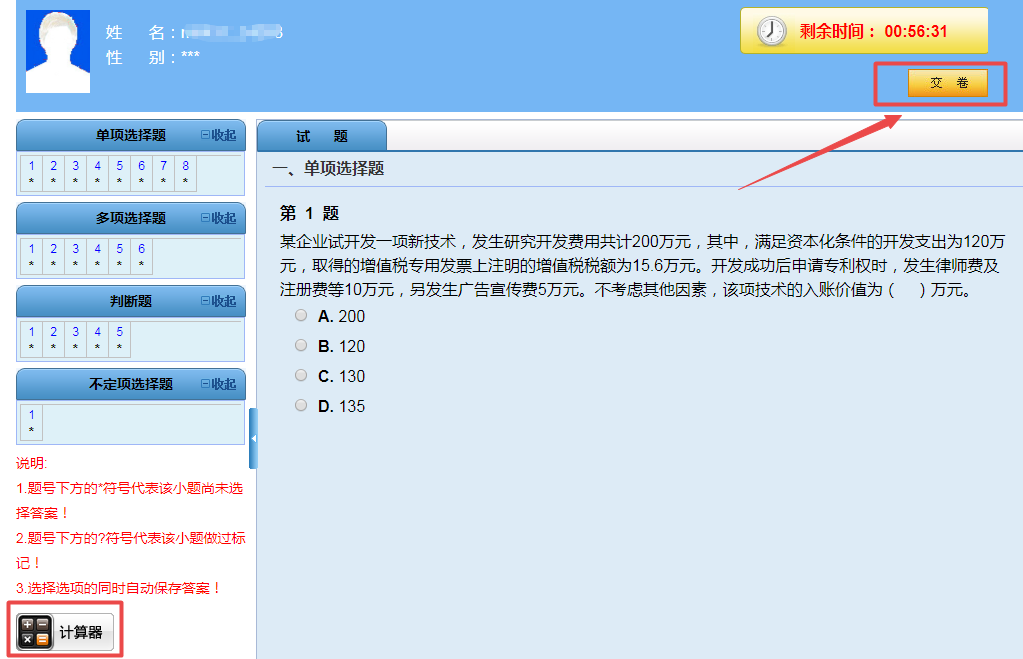
Task: Select answer option B. 120
Action: [300, 345]
